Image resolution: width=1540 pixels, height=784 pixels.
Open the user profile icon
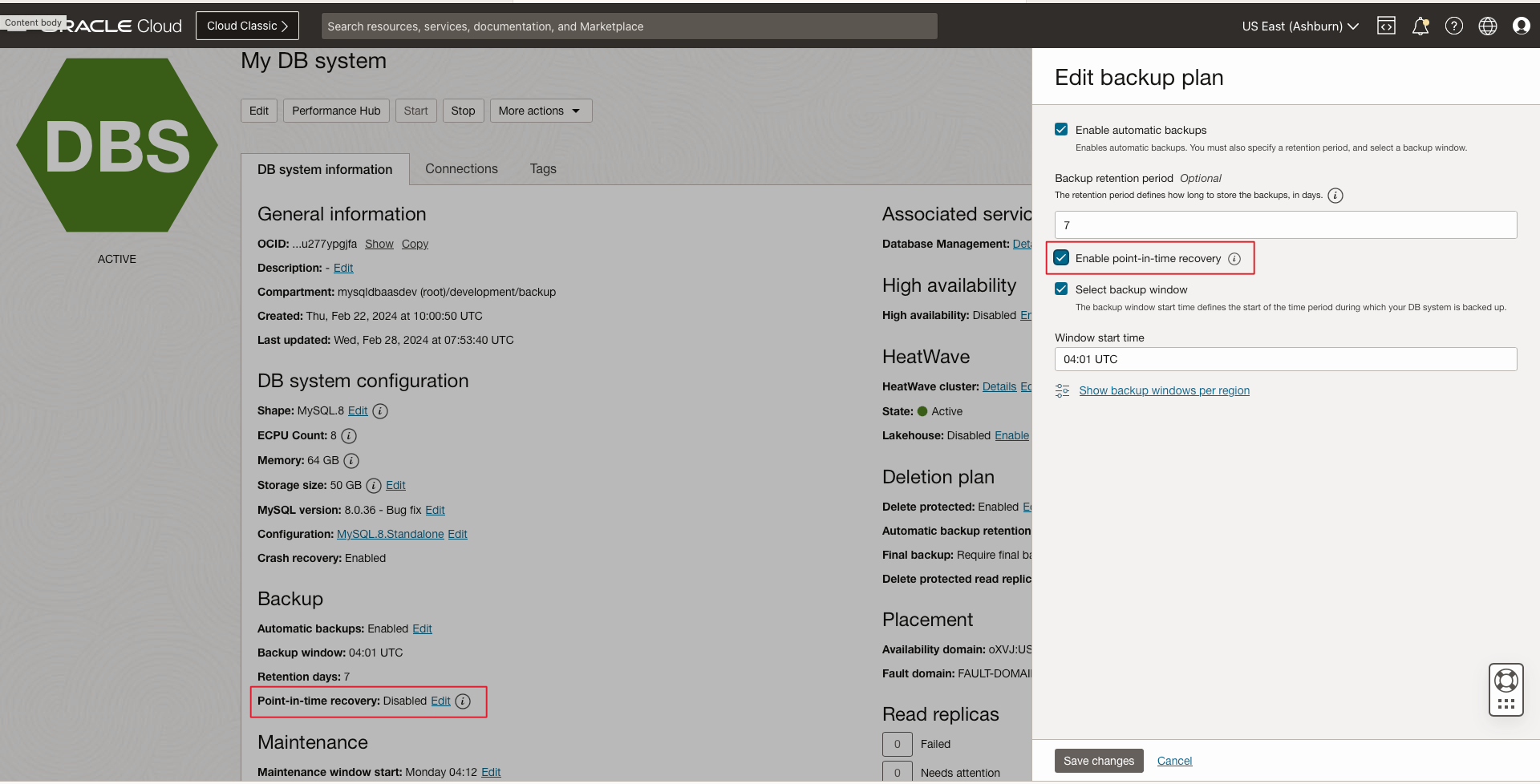pyautogui.click(x=1522, y=26)
